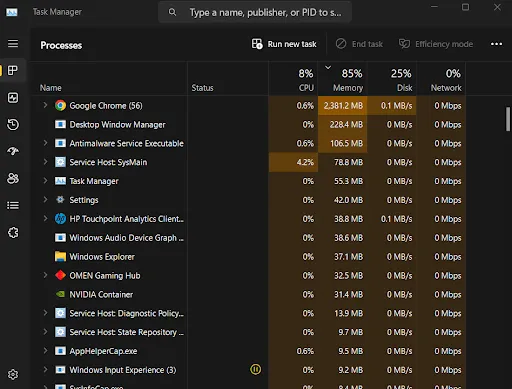Expand HP Touchpoint Analytics Client row

tap(45, 218)
